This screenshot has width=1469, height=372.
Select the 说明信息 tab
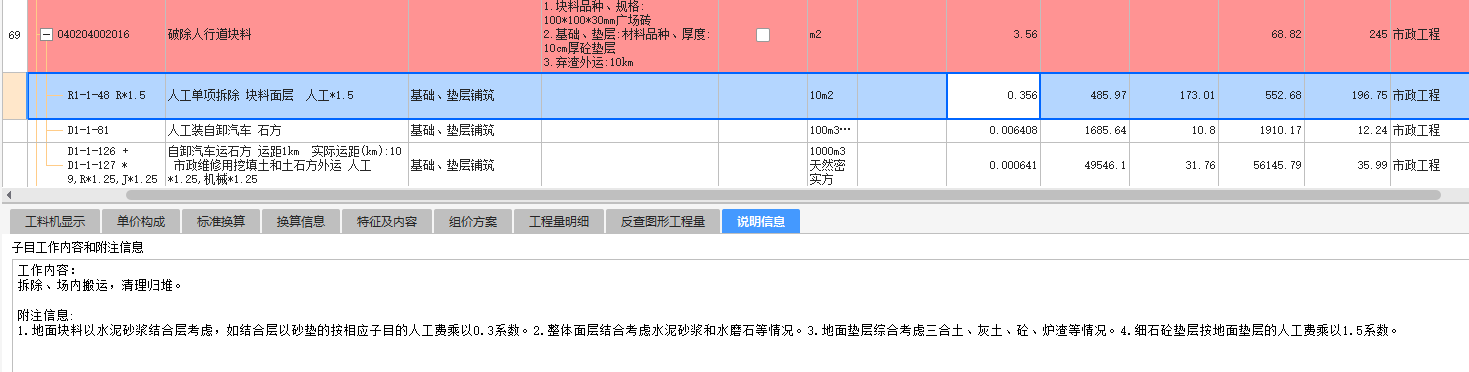760,221
